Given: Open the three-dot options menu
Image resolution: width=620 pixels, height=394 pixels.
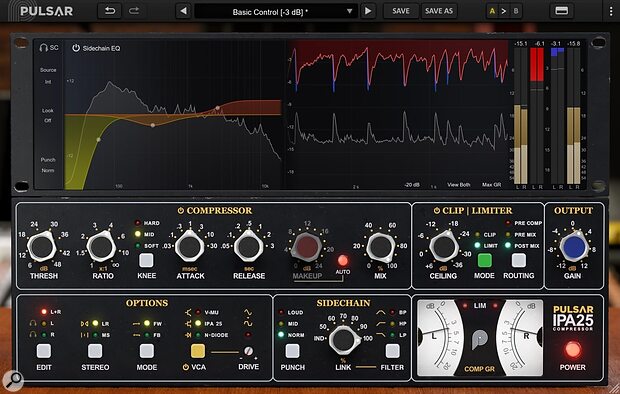Looking at the screenshot, I should tap(611, 11).
